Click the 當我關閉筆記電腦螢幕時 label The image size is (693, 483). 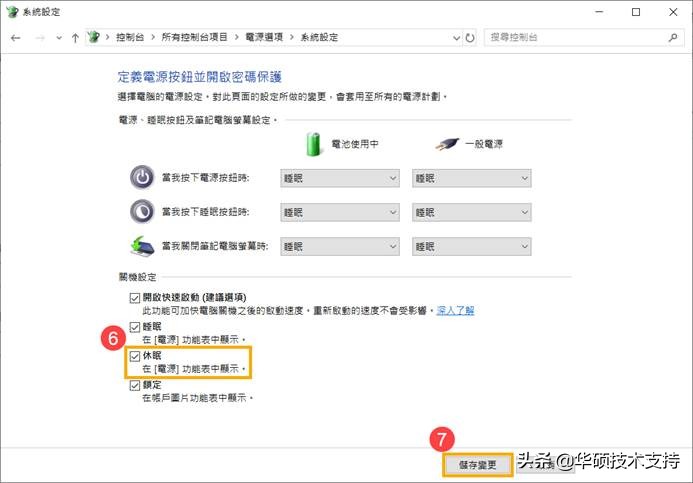215,246
